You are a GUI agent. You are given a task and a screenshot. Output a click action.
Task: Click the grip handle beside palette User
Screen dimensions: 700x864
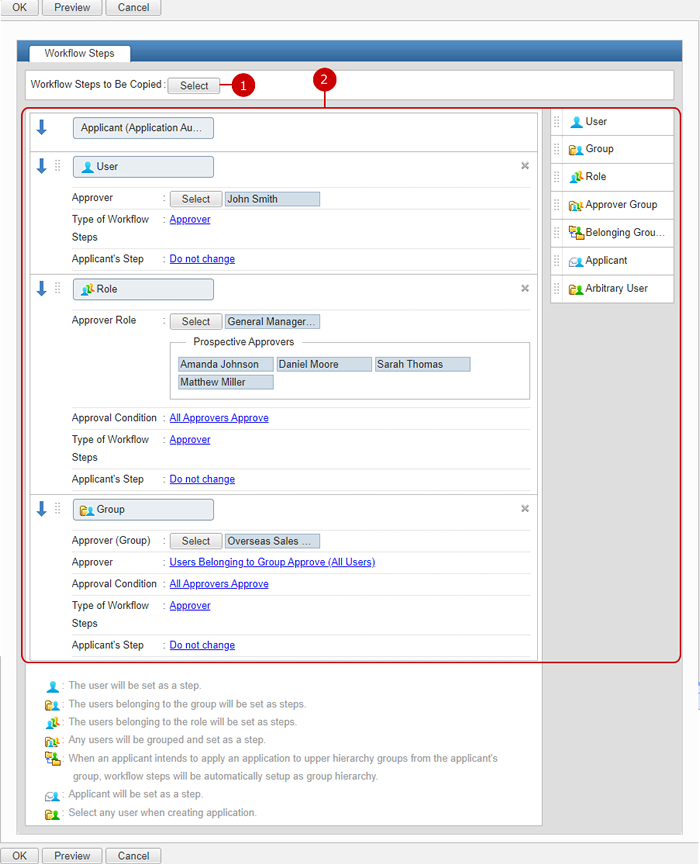tap(557, 122)
